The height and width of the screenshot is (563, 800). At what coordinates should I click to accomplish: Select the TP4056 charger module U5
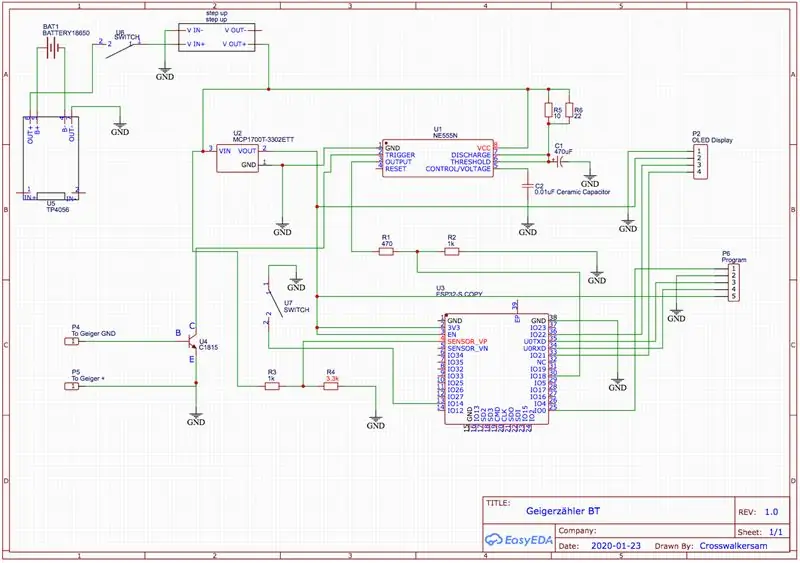click(x=51, y=158)
